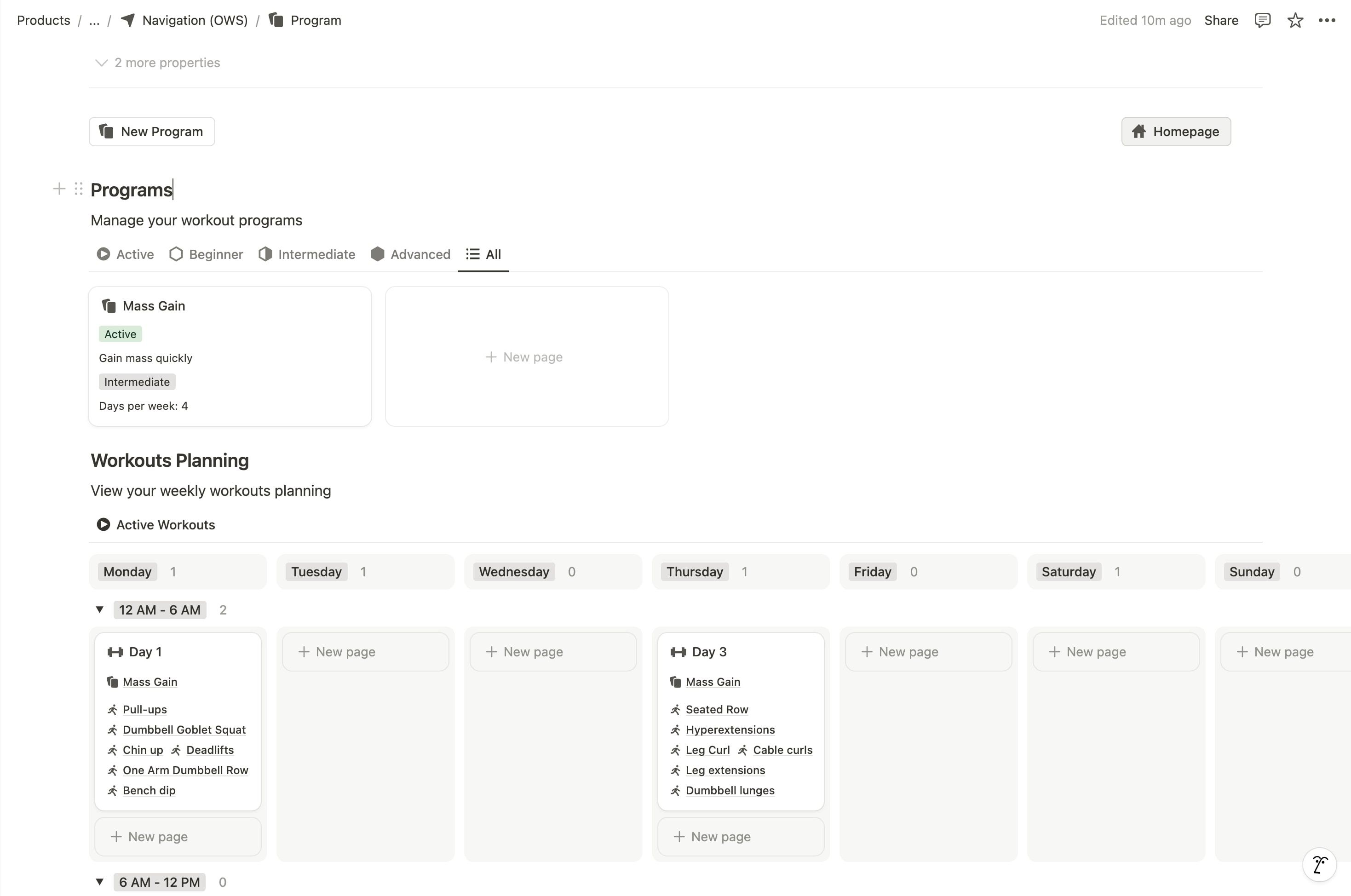Add new page under Tuesday column
Viewport: 1351px width, 896px height.
point(366,652)
